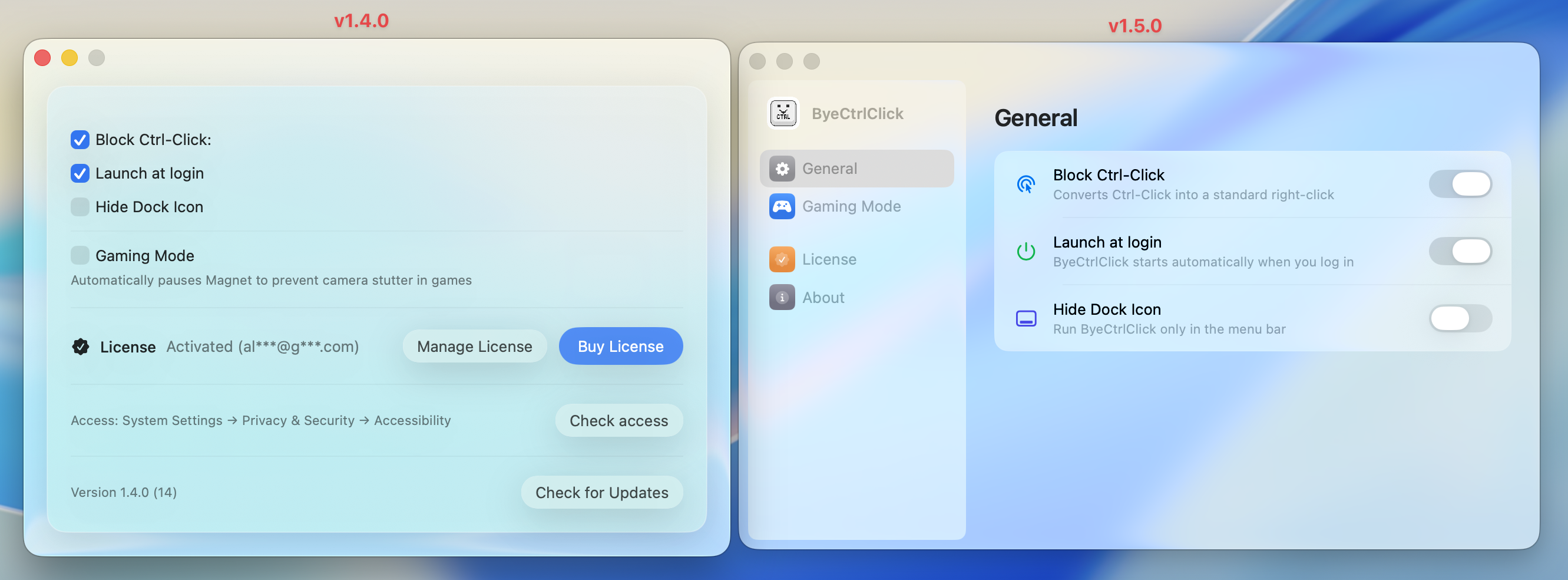Click the License seal checkmark icon in v1.4.0

tap(80, 347)
